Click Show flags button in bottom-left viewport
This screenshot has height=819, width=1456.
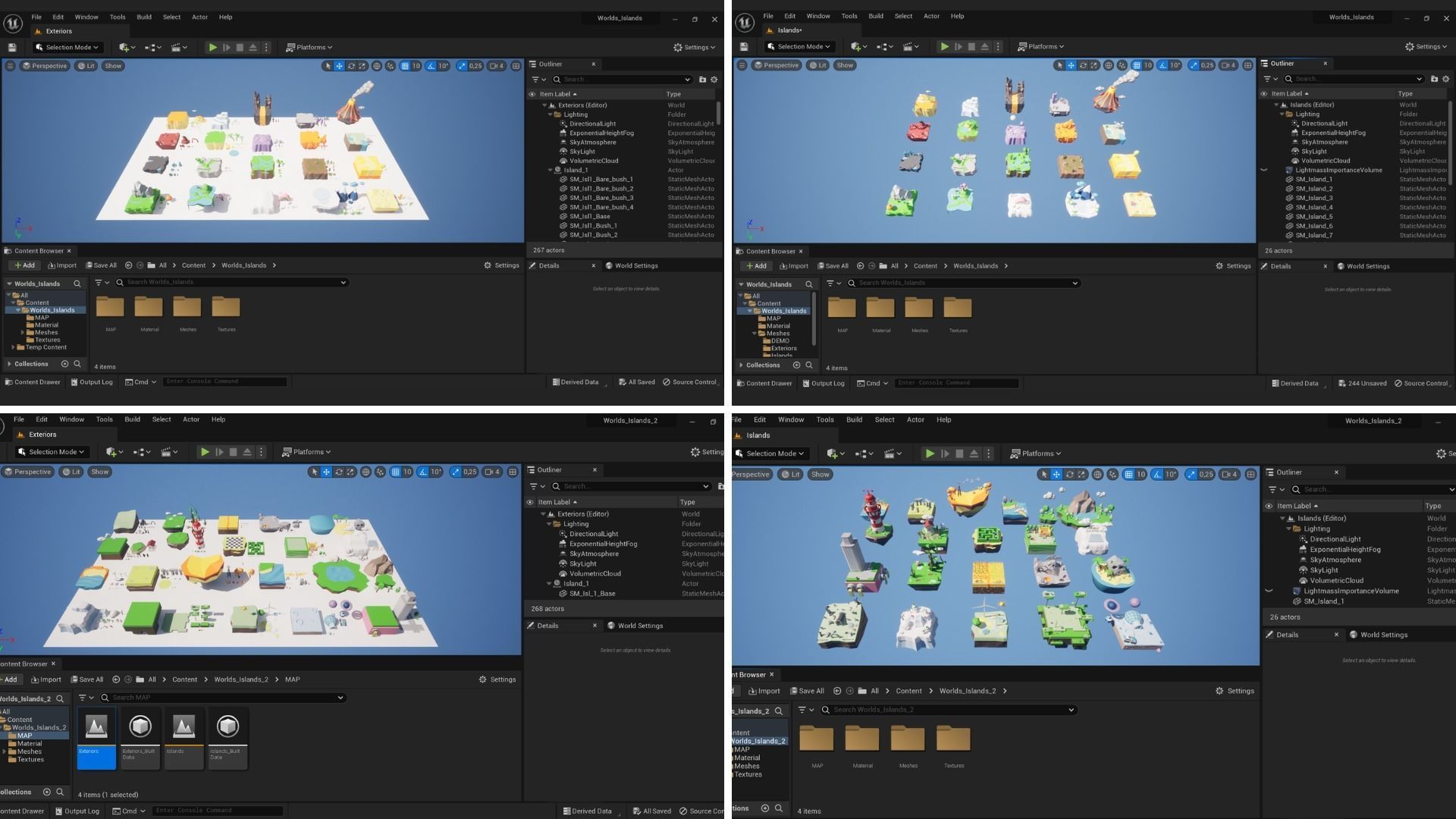pyautogui.click(x=99, y=472)
